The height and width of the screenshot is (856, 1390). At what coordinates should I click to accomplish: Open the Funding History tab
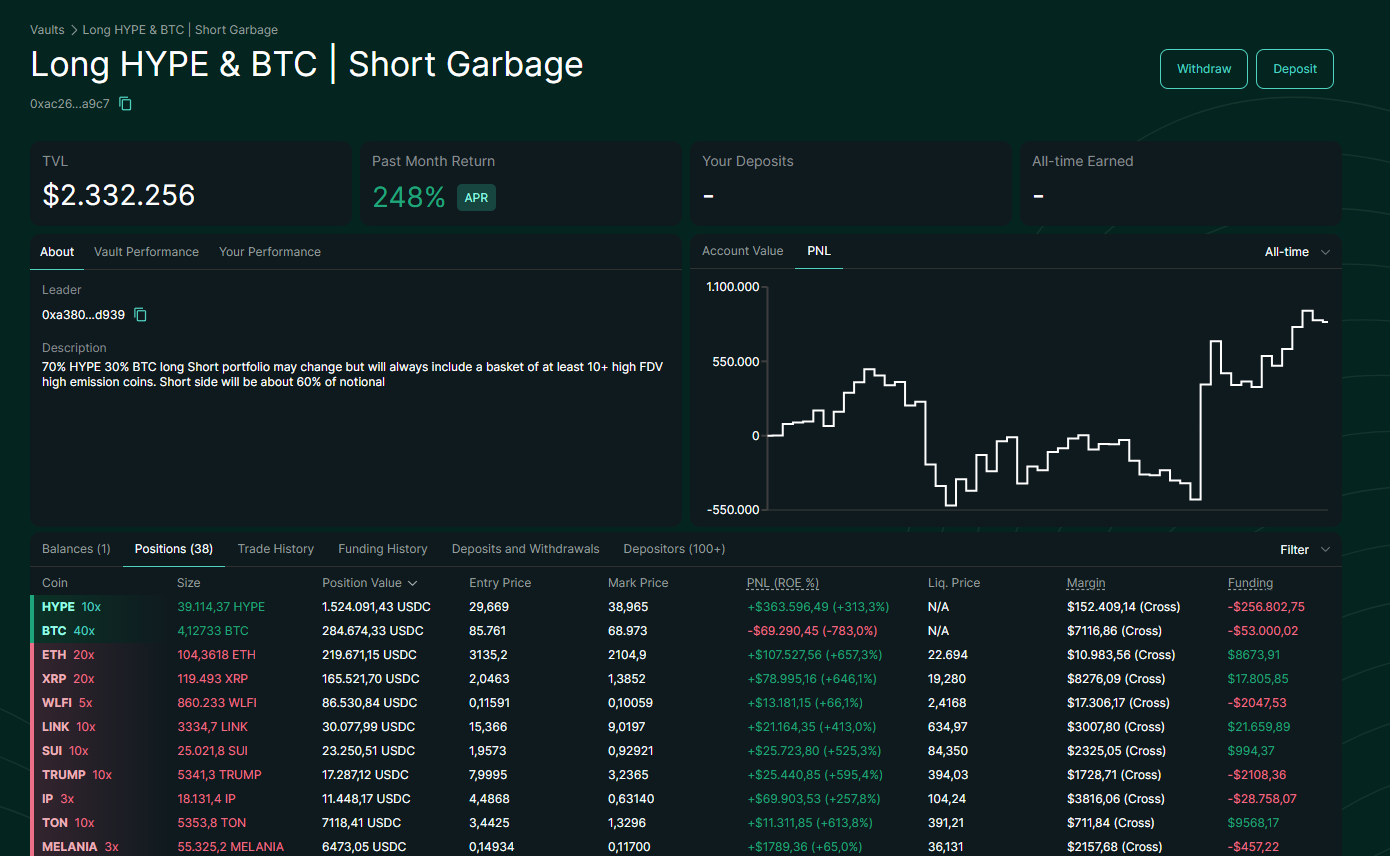[383, 549]
